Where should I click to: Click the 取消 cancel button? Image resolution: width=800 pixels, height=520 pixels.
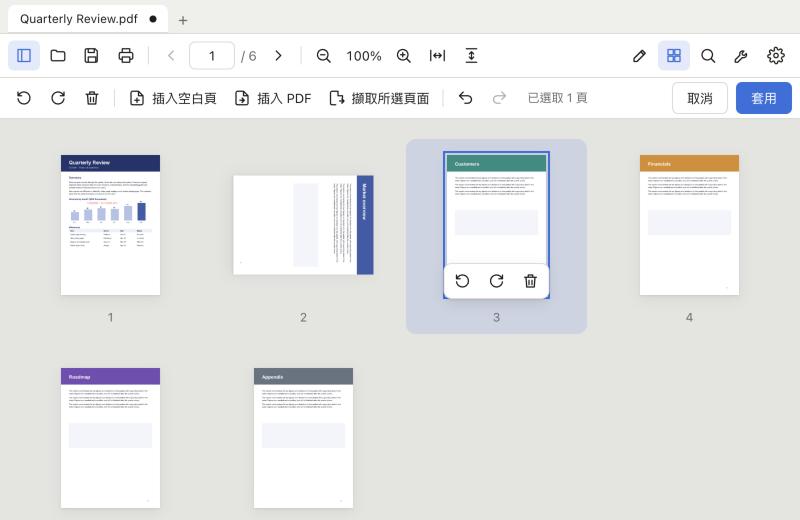(699, 98)
